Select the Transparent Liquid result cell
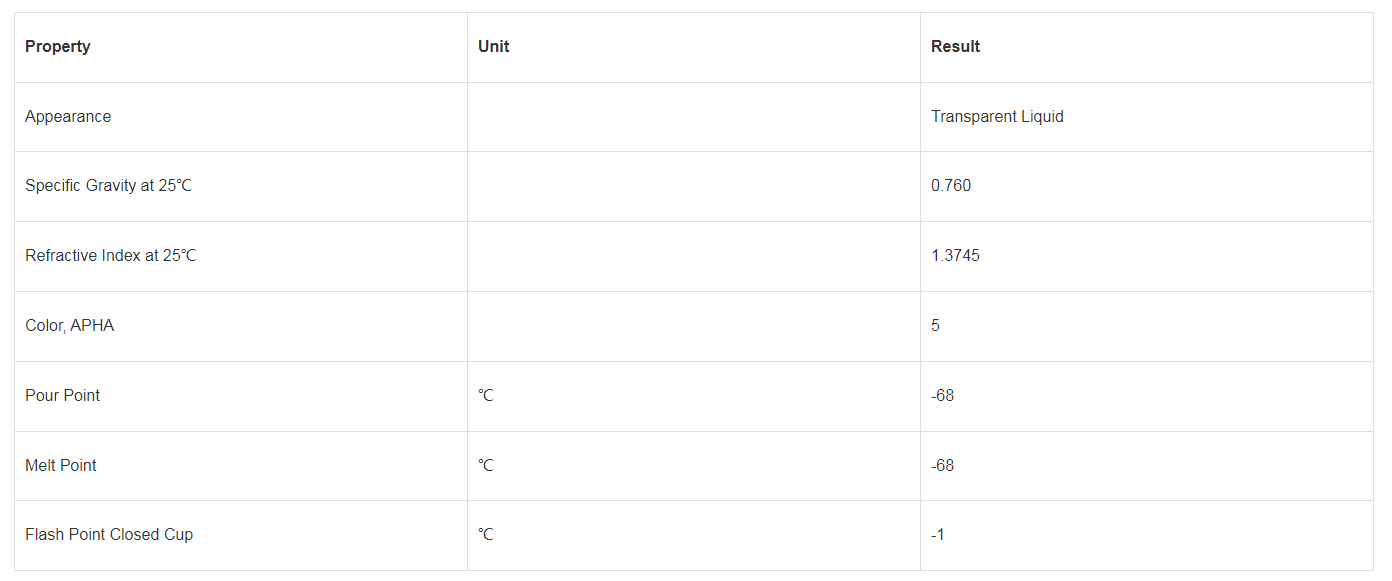The image size is (1392, 581). pyautogui.click(x=1147, y=117)
